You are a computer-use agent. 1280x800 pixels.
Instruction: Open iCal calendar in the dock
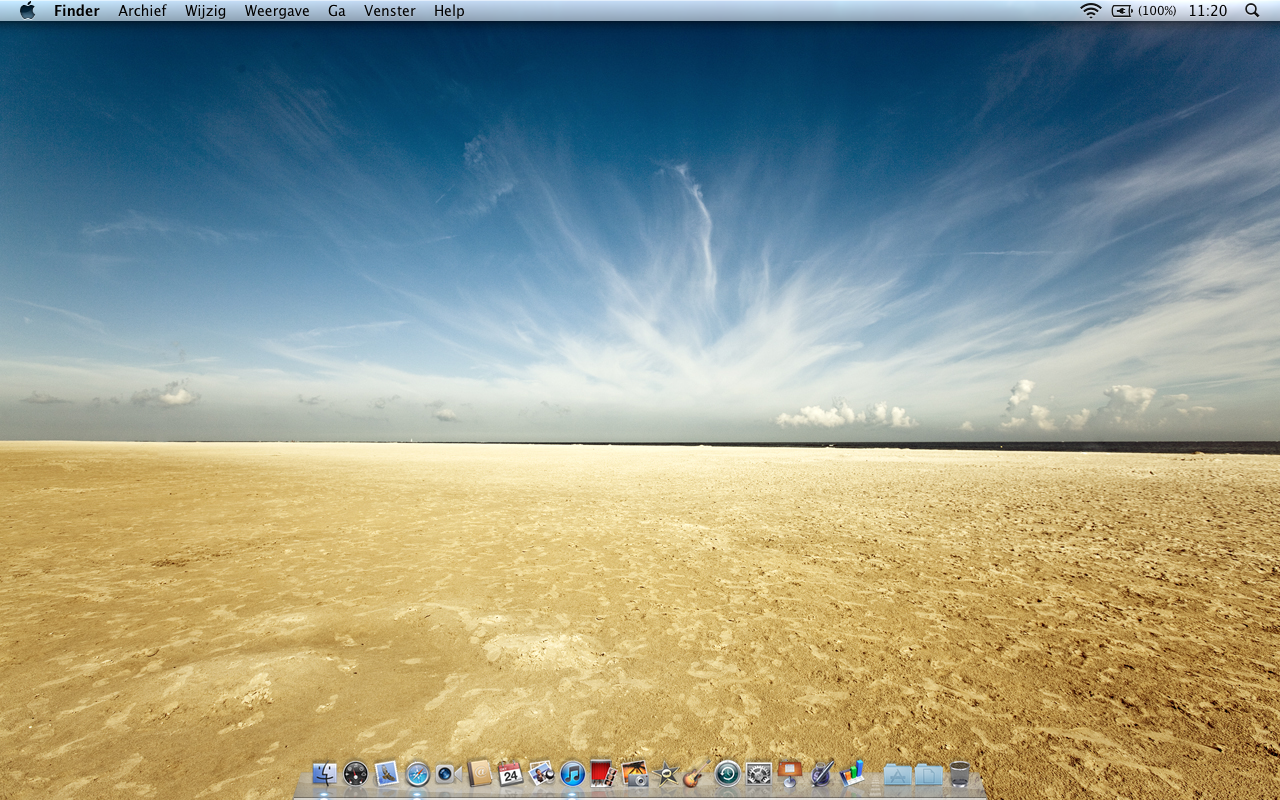[x=510, y=773]
